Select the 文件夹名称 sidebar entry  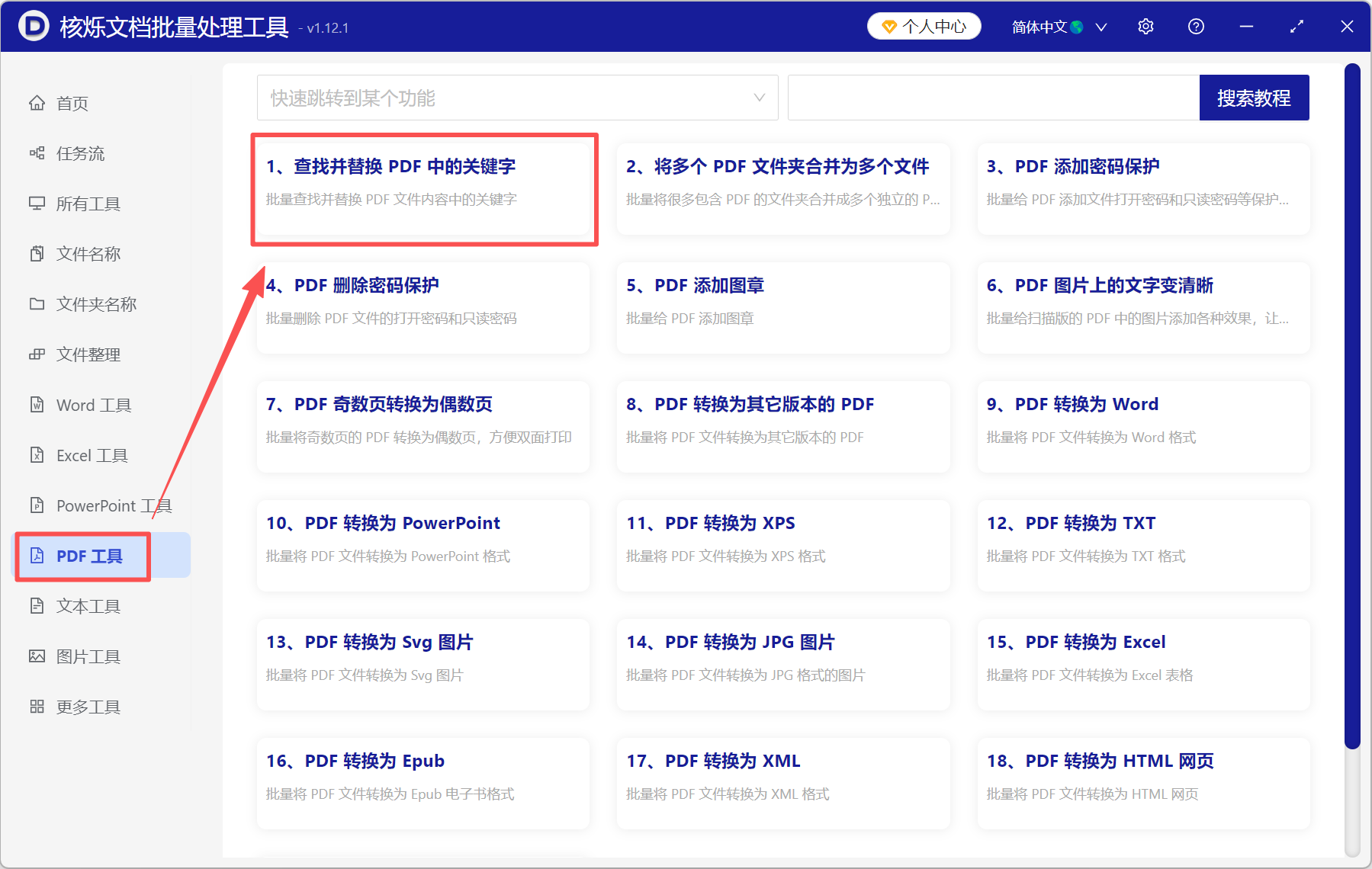95,304
